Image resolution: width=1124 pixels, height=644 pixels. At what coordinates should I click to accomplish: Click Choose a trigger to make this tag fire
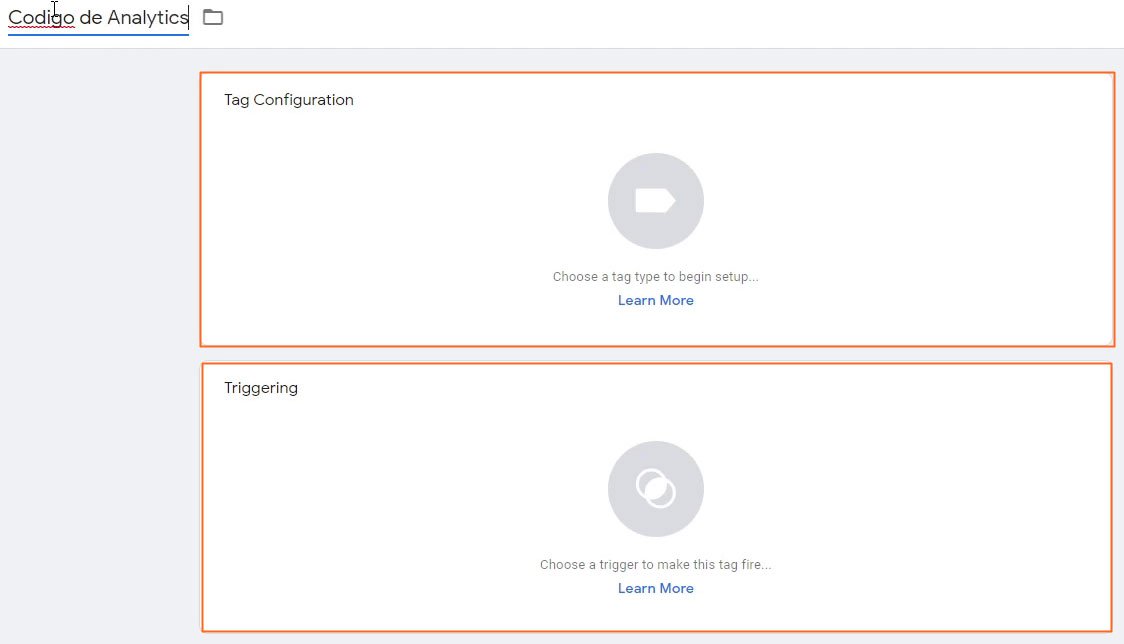pos(656,564)
